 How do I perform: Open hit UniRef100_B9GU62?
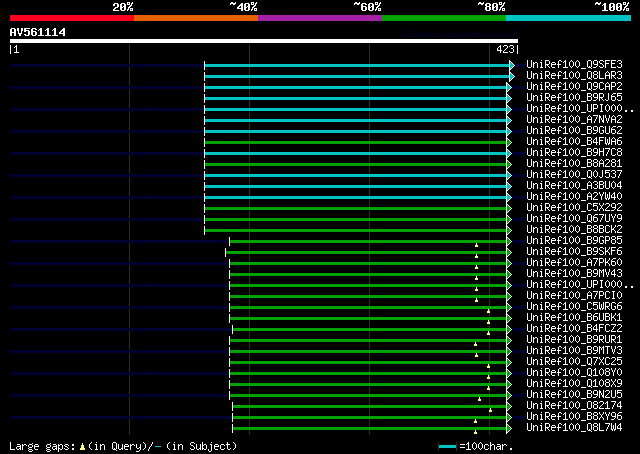point(574,131)
